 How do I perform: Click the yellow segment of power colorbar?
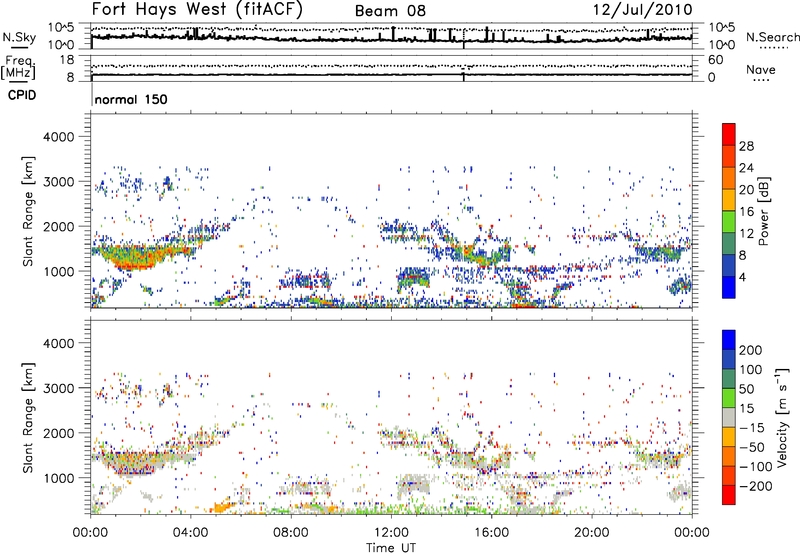(x=729, y=200)
